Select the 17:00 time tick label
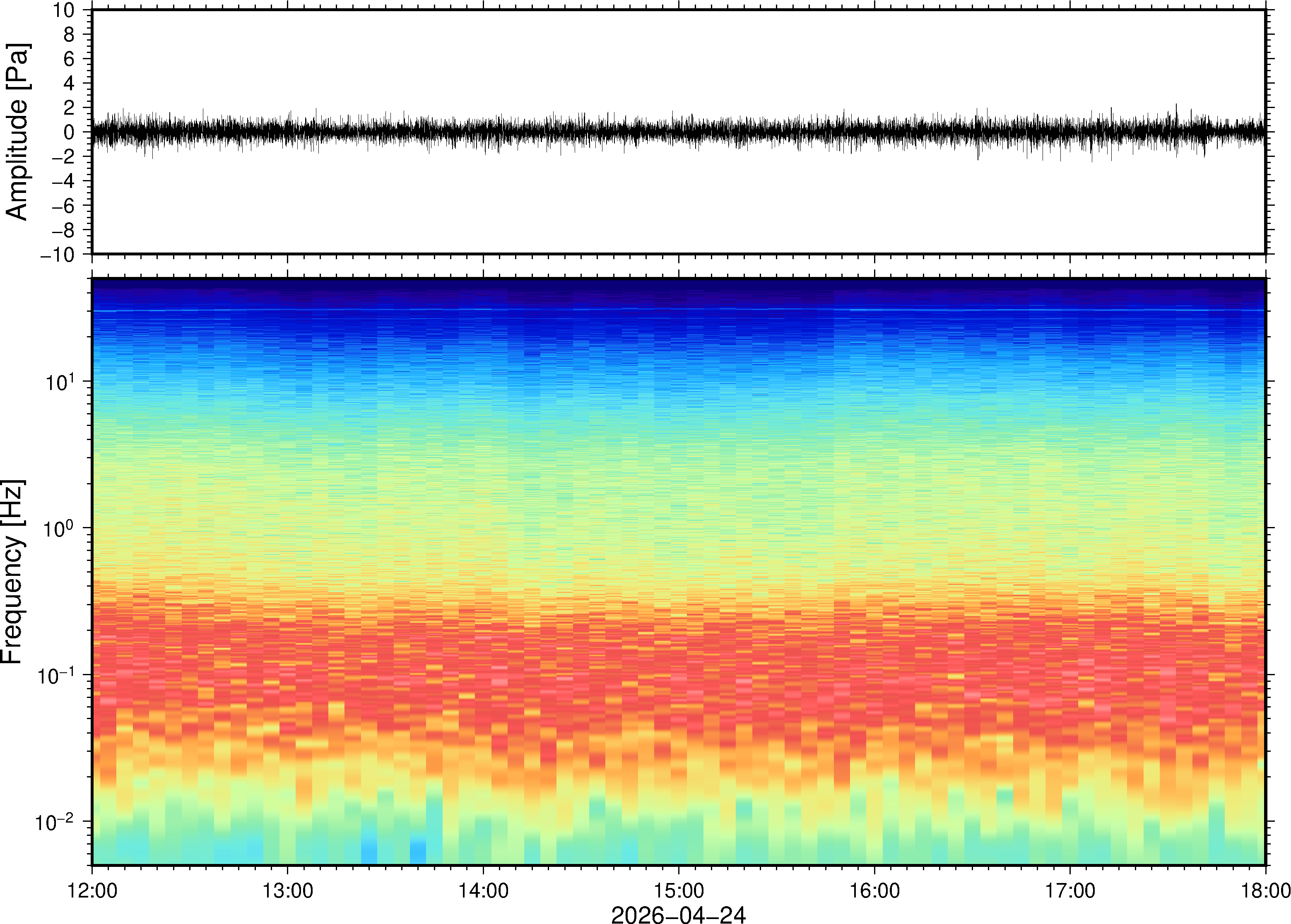The height and width of the screenshot is (924, 1291). click(1070, 890)
